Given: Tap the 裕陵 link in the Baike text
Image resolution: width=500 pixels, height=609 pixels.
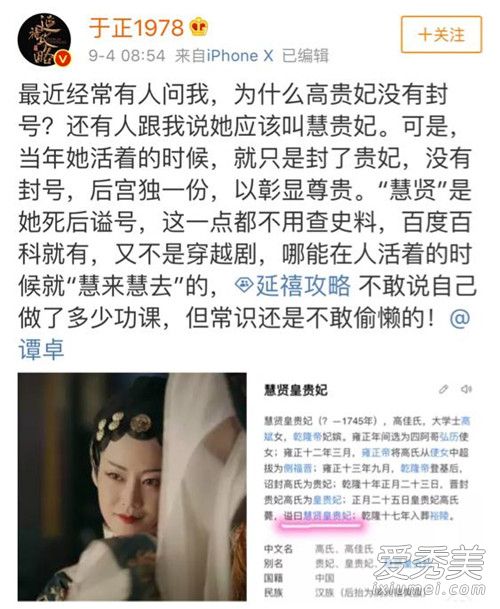Looking at the screenshot, I should point(439,516).
